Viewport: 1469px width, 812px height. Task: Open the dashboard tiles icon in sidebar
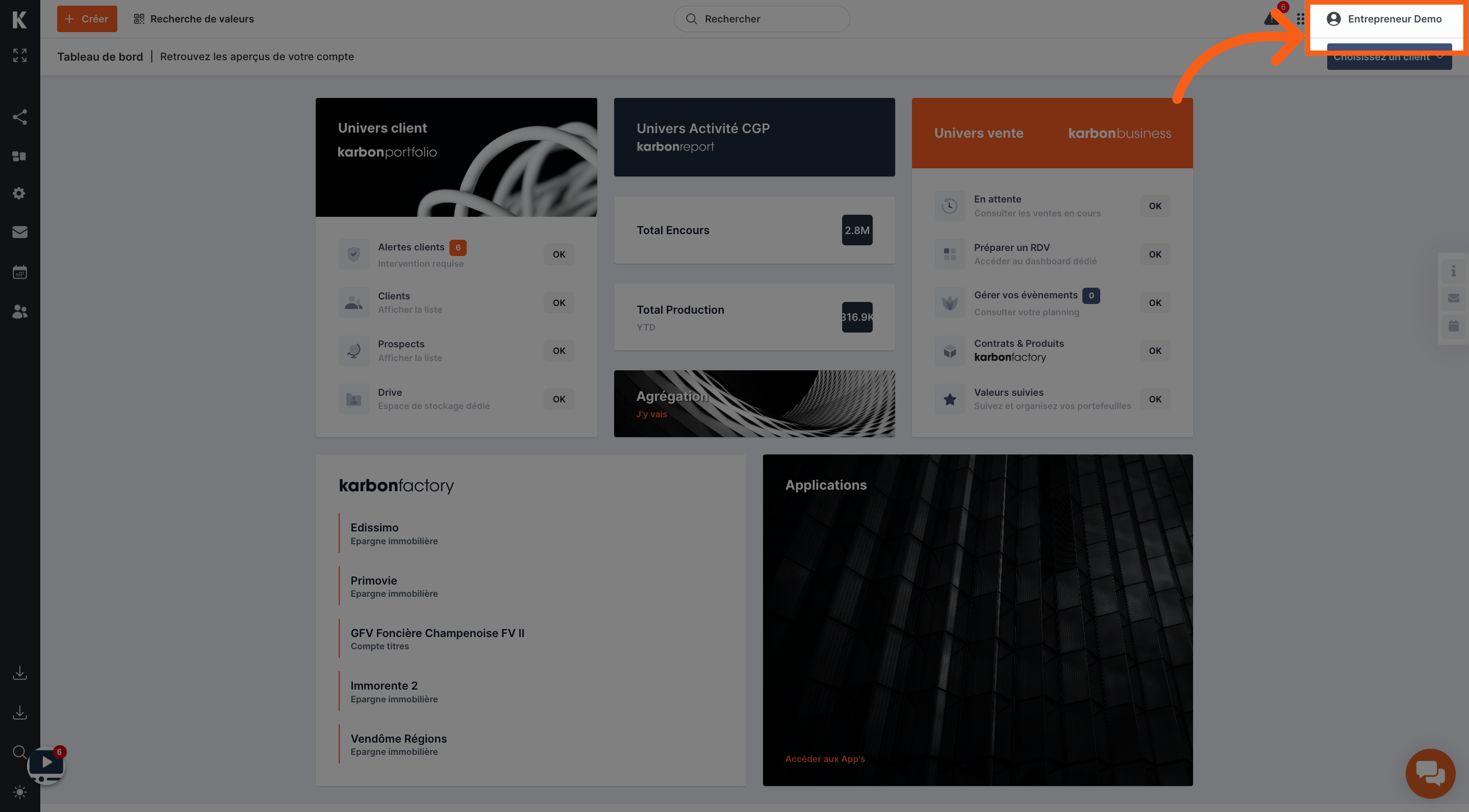pos(19,156)
